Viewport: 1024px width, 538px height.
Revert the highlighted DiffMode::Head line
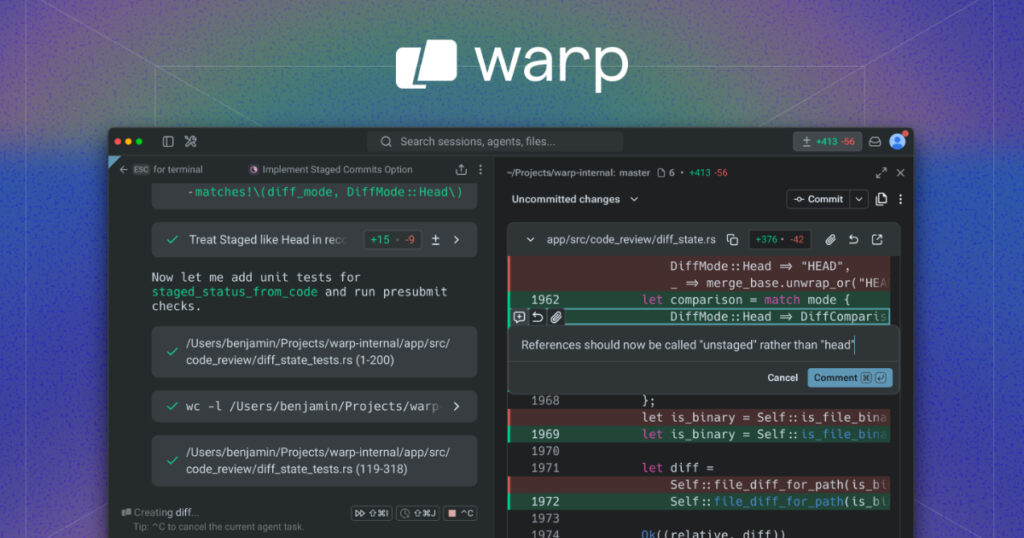click(537, 317)
